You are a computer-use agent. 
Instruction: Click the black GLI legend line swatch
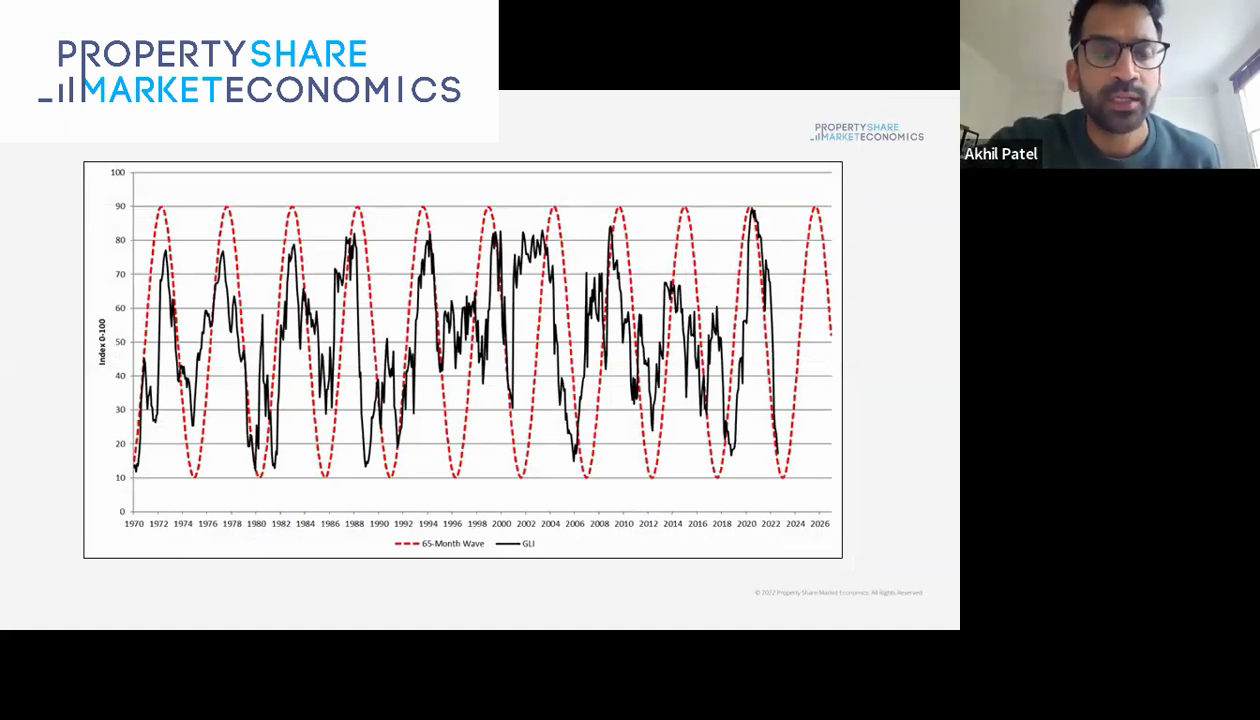(x=508, y=544)
